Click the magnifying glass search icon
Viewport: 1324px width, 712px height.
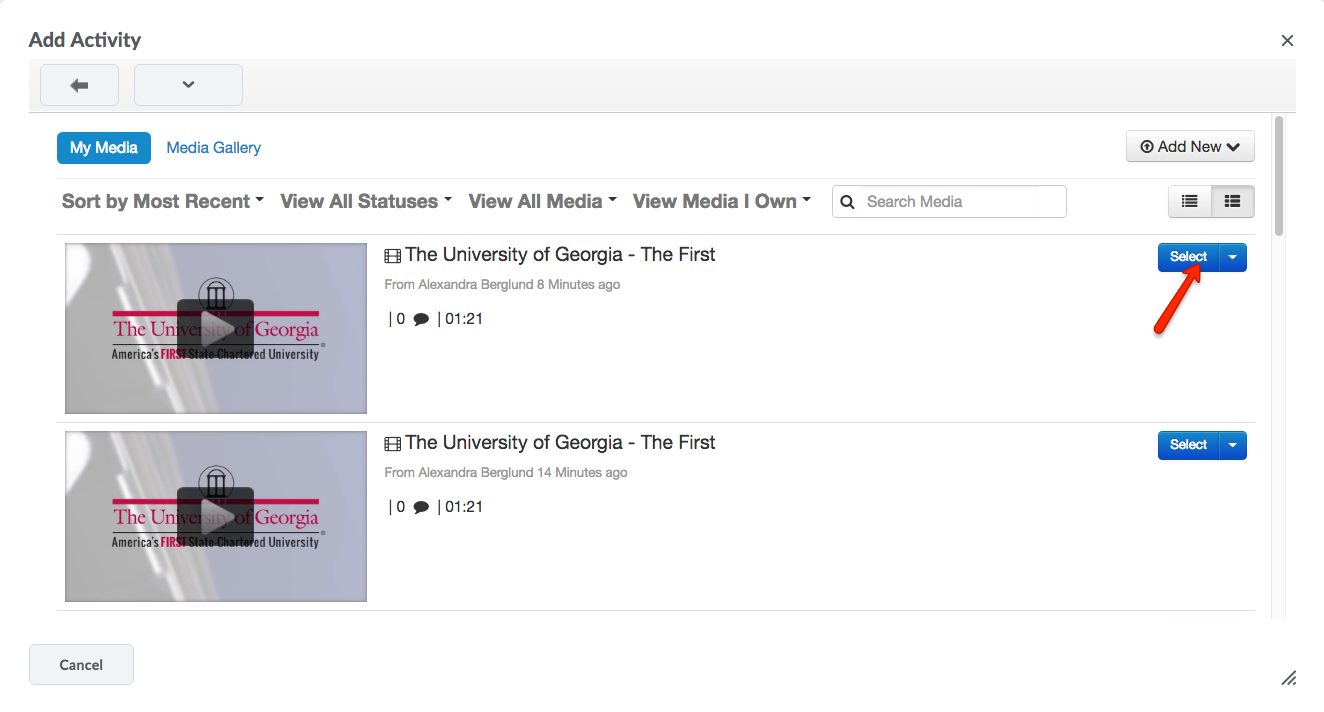click(847, 202)
